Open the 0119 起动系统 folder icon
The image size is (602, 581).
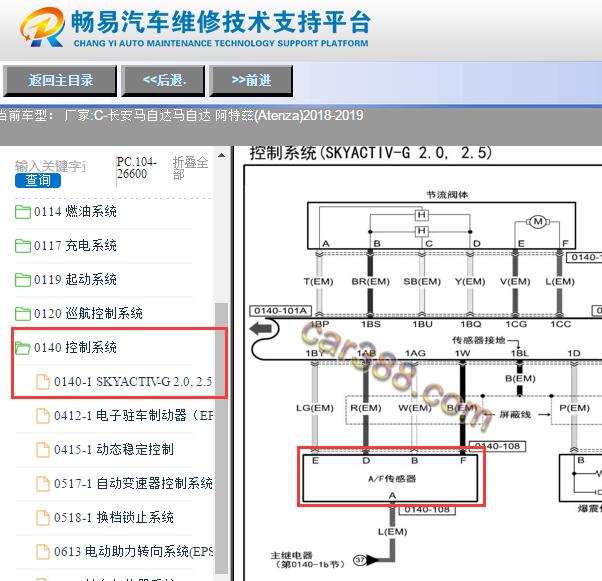coord(23,280)
